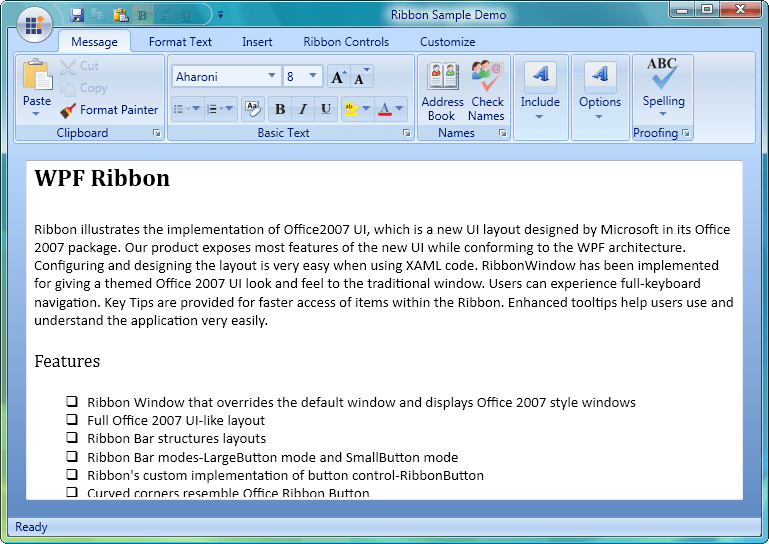The width and height of the screenshot is (769, 544).
Task: Click the WPF Ribbon heading
Action: tap(102, 178)
